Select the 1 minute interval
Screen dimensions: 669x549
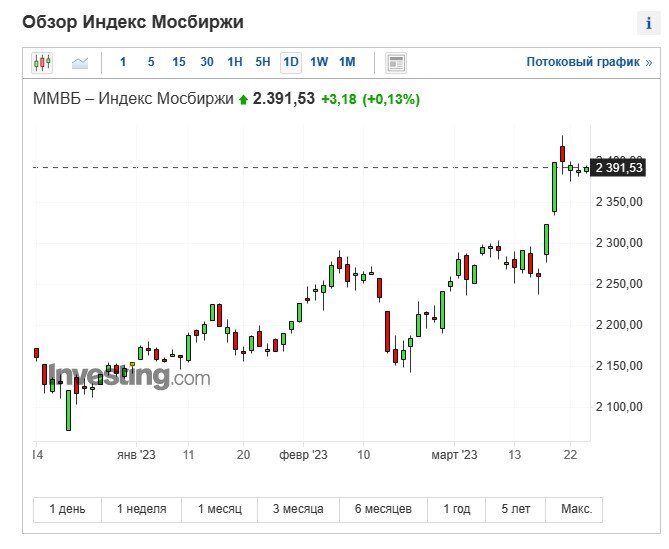[123, 62]
